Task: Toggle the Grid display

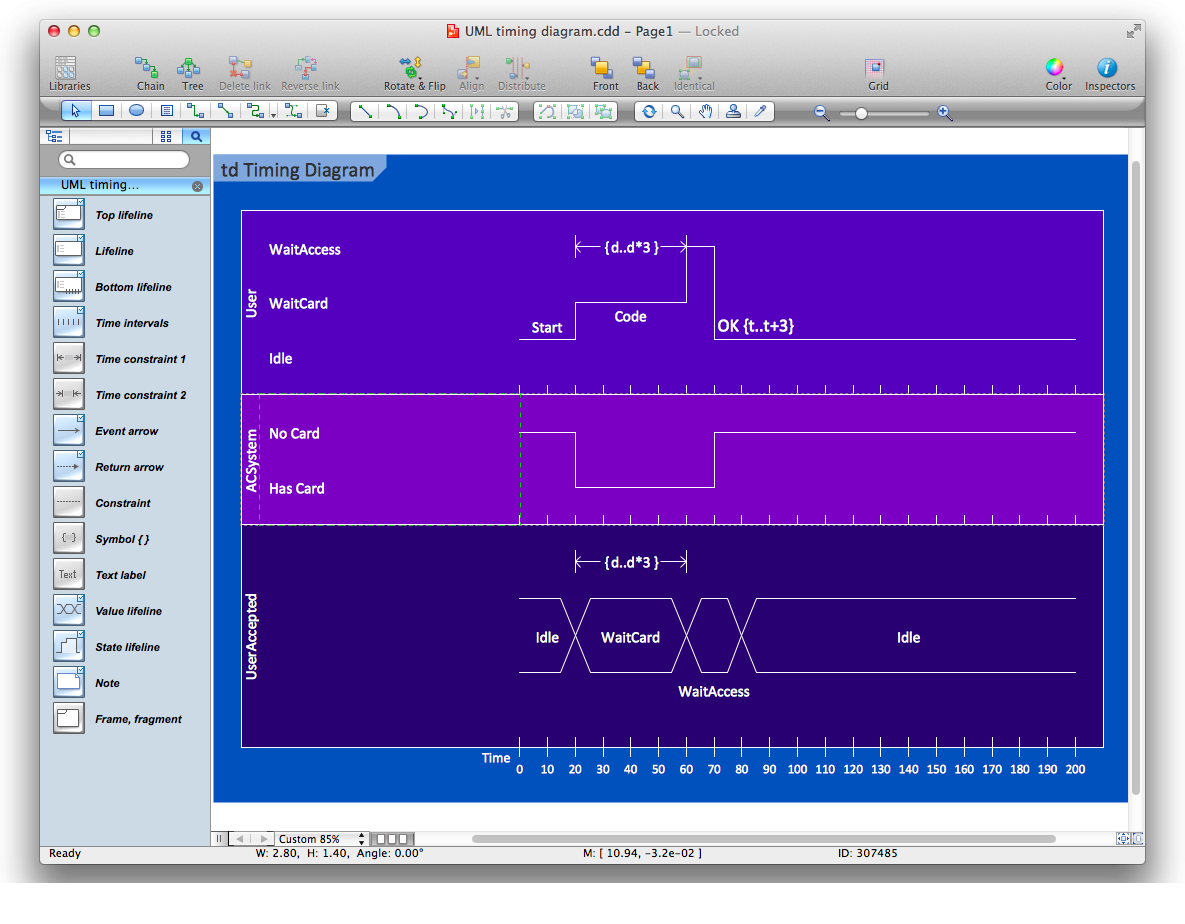Action: tap(877, 73)
